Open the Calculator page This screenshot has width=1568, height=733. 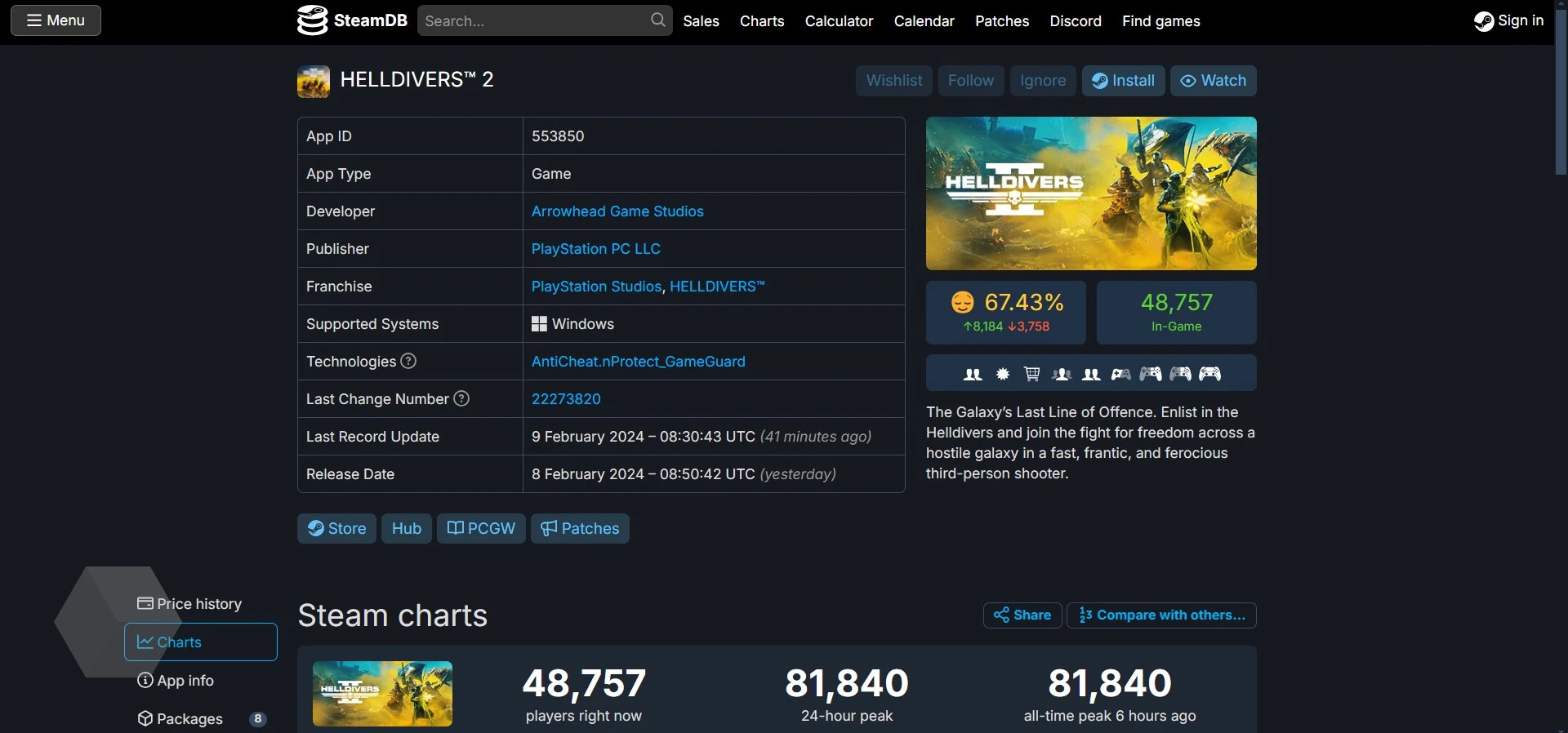[x=839, y=21]
